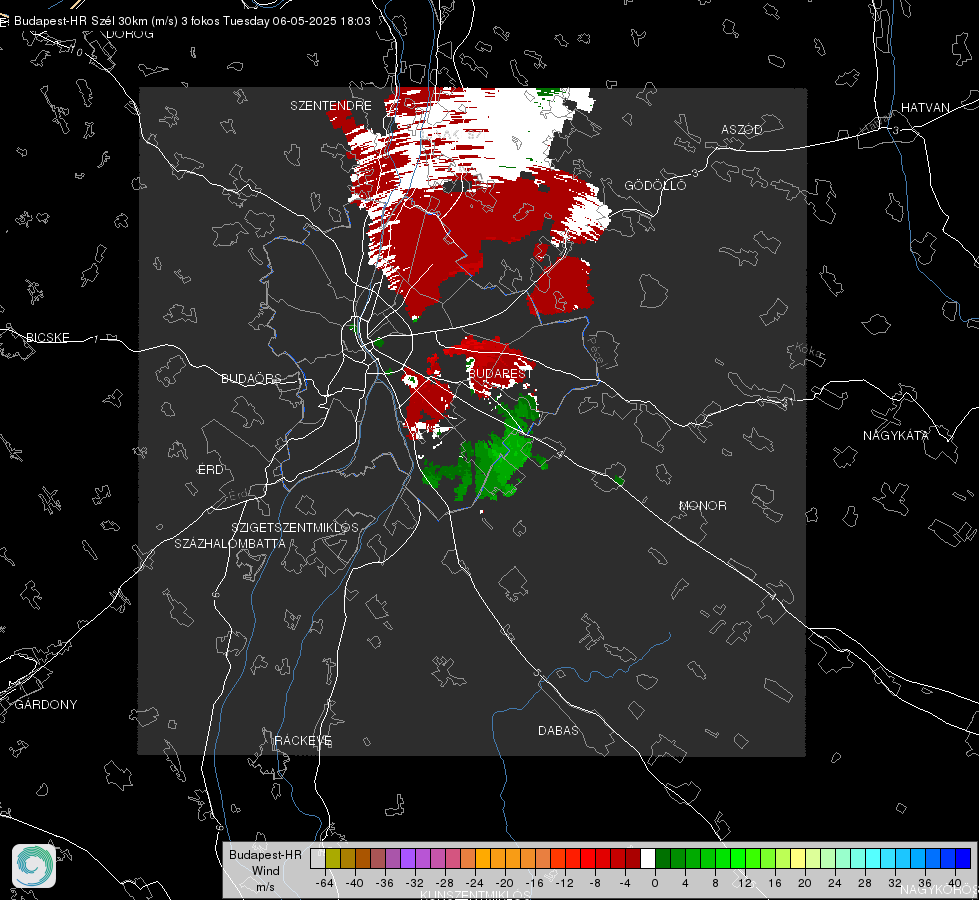Click the HATVAN map label

(x=925, y=107)
